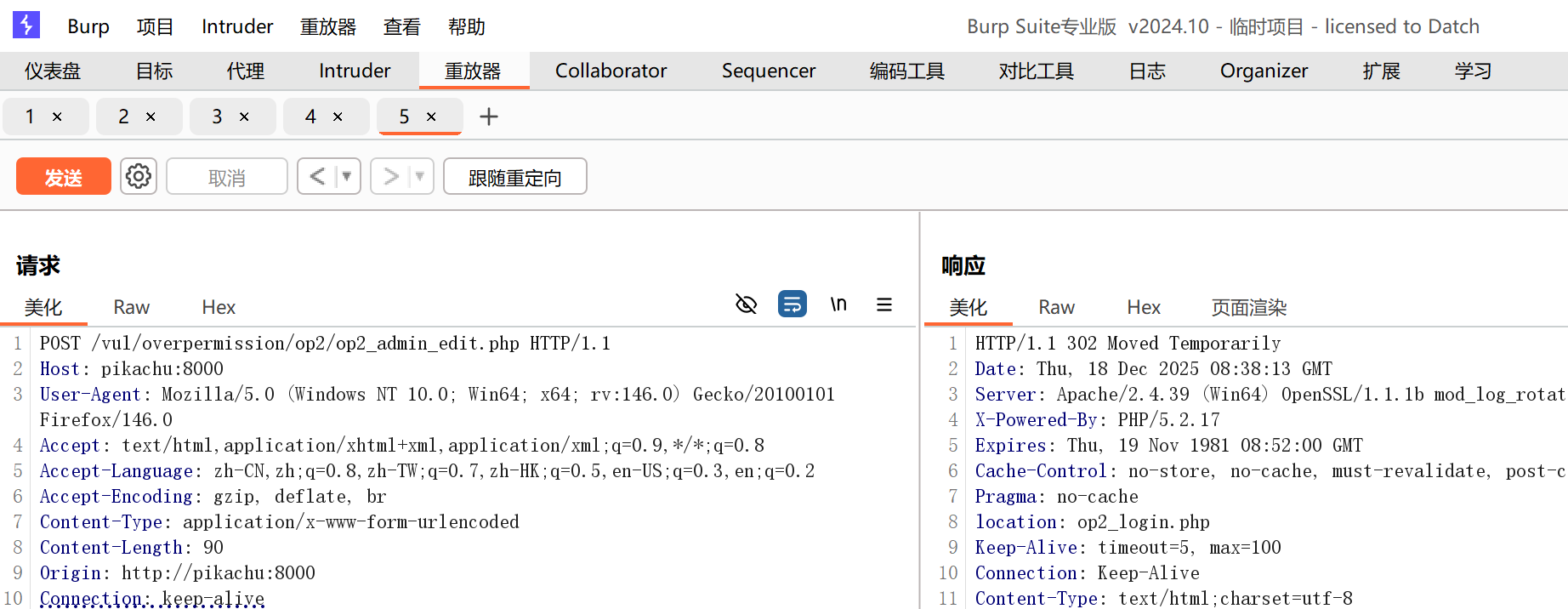The height and width of the screenshot is (609, 1568).
Task: Open history dropdown beside forward arrow
Action: click(419, 177)
